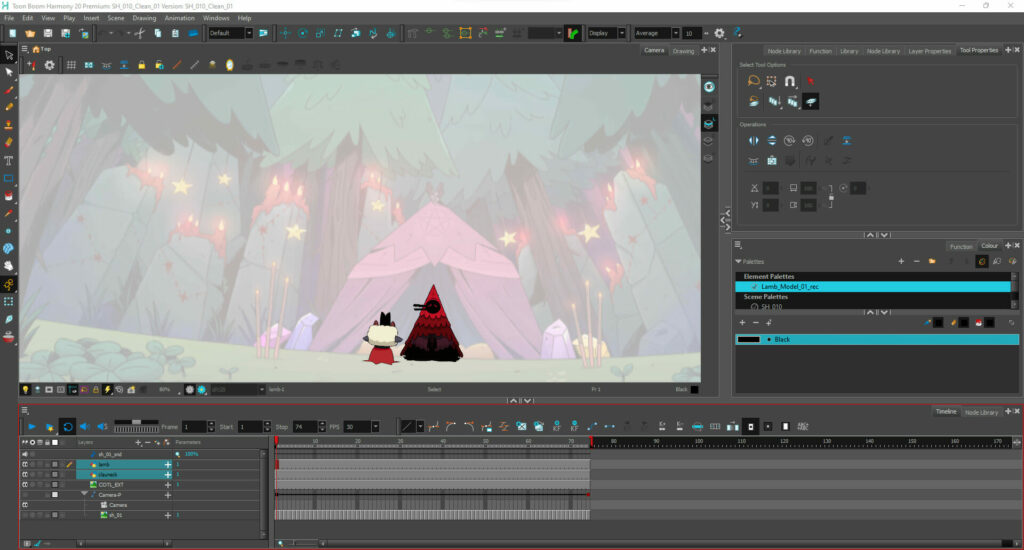
Task: Select the Rectangle shape tool
Action: click(8, 178)
